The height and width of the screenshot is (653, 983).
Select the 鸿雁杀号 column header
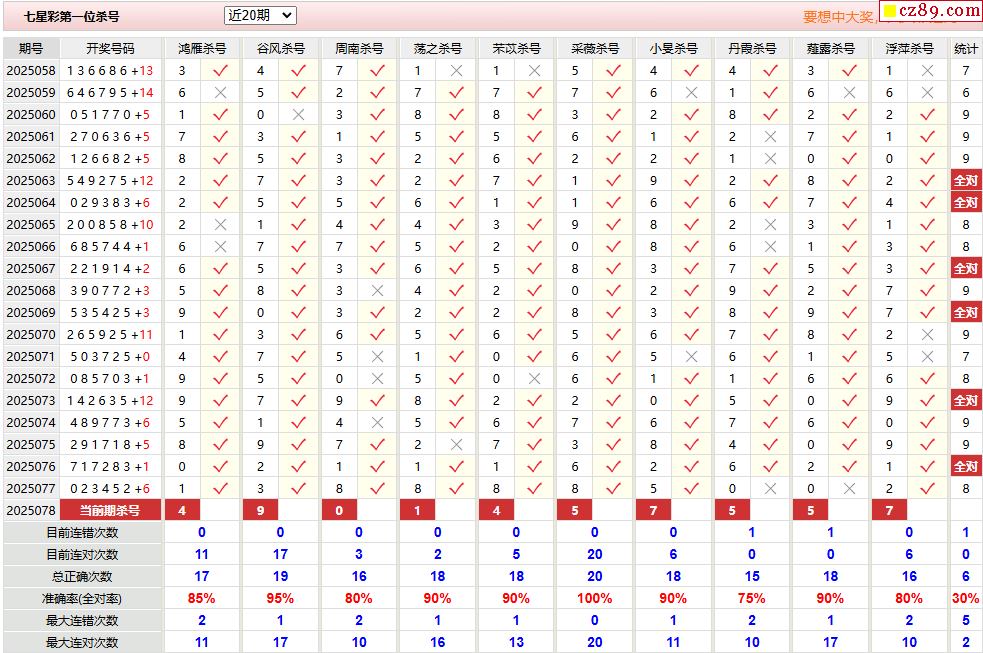coord(202,48)
